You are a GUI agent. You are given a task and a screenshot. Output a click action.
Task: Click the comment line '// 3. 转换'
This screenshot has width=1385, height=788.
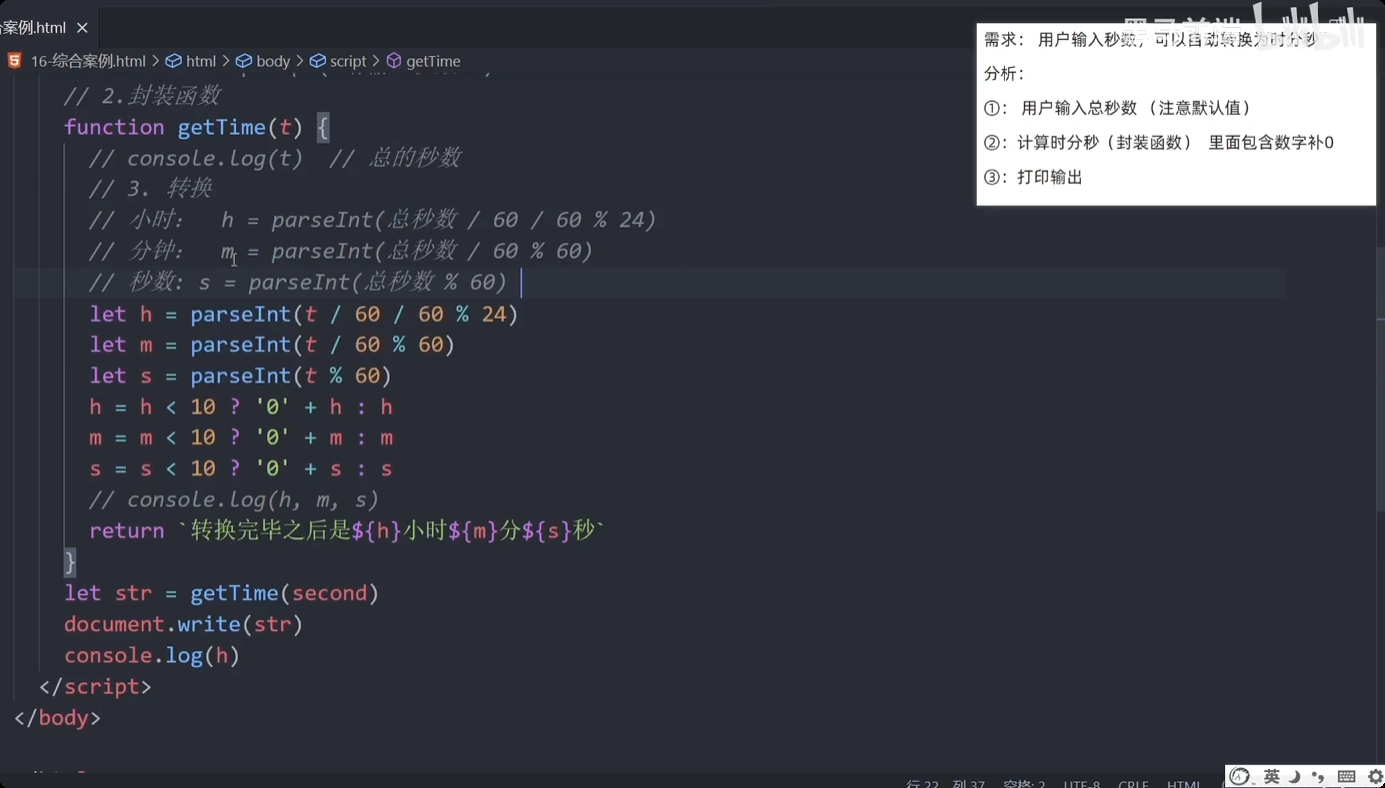pos(151,189)
